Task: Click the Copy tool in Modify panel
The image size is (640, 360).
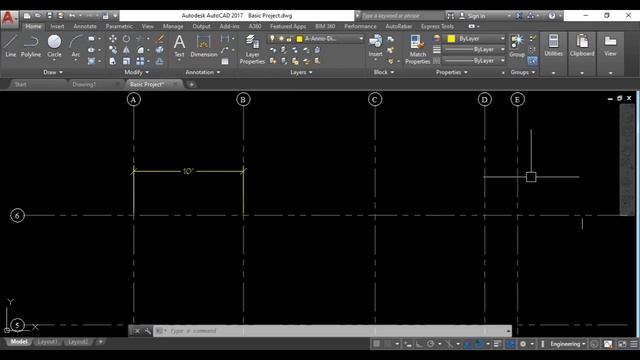Action: [x=113, y=50]
